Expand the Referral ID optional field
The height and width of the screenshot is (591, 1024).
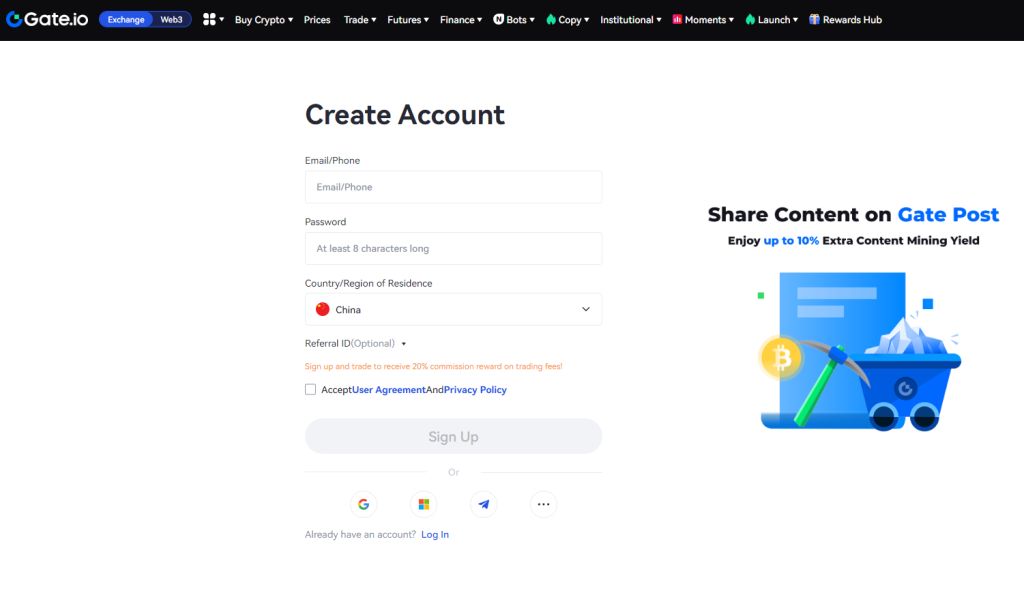(x=356, y=343)
